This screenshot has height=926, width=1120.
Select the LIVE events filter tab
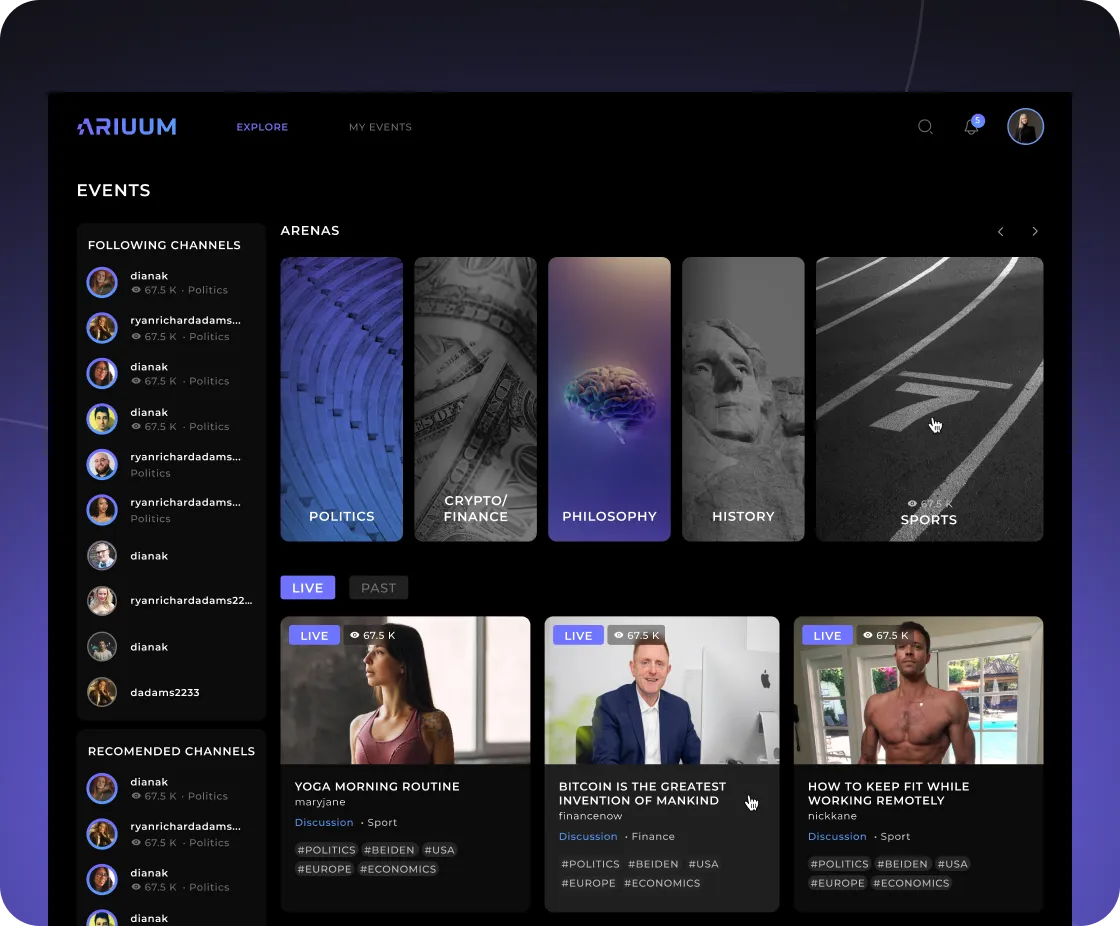point(308,587)
